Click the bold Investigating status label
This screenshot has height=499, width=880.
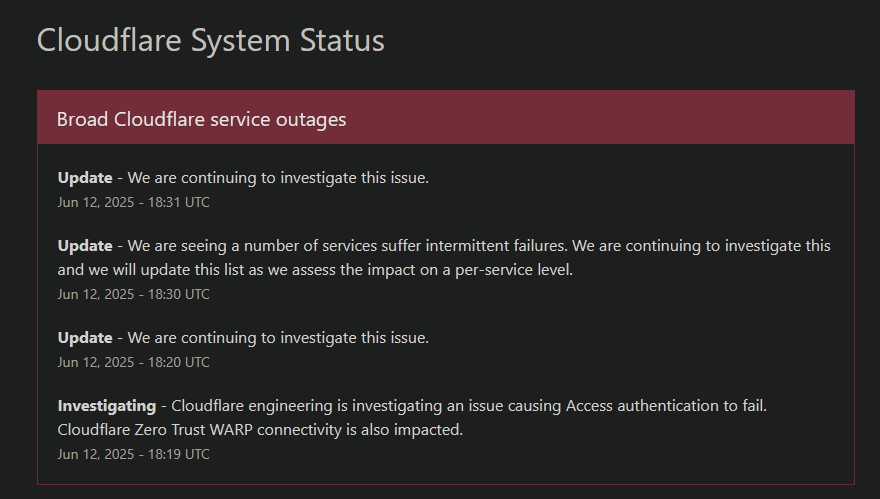[107, 406]
